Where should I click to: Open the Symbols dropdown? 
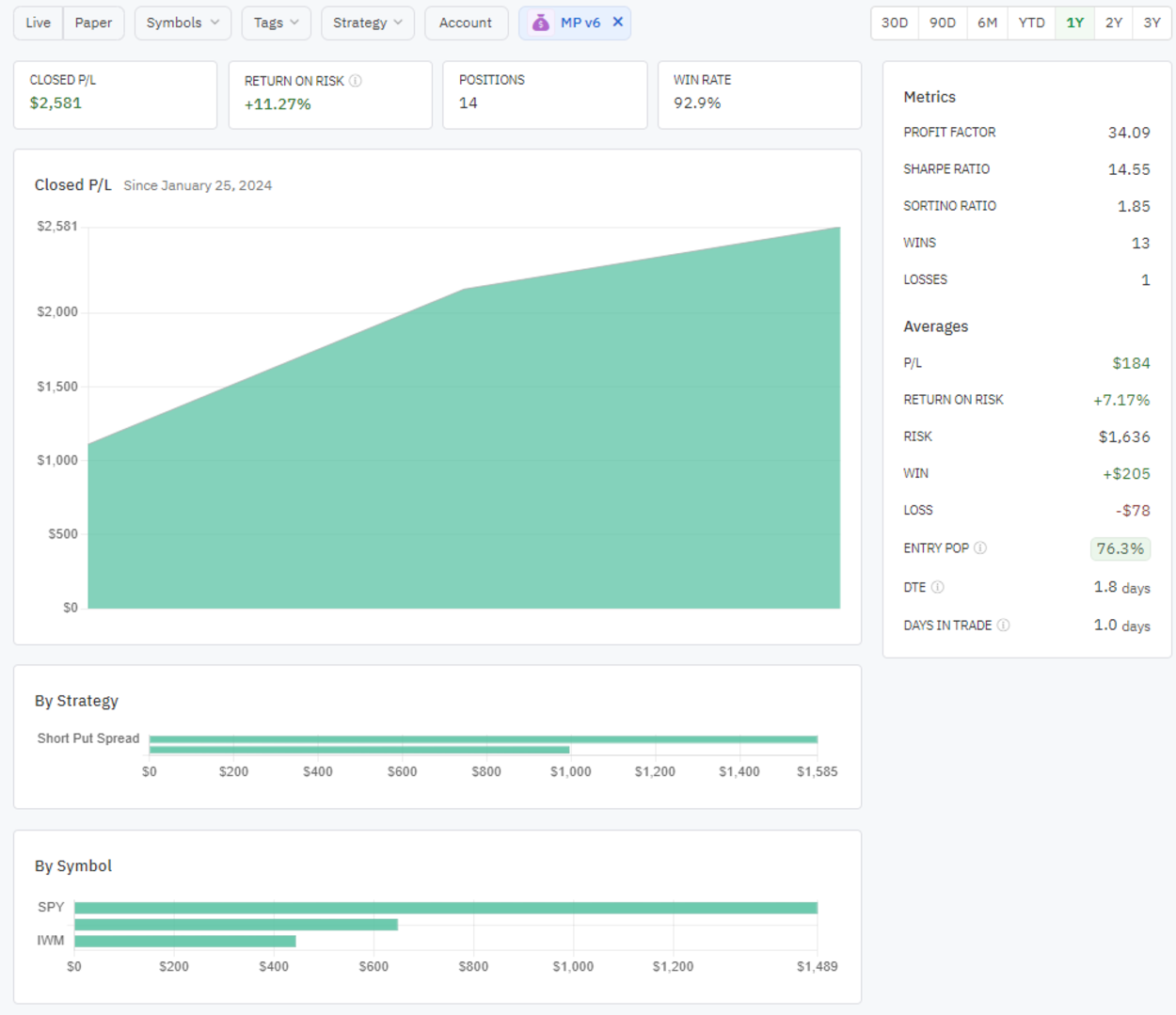pos(183,23)
